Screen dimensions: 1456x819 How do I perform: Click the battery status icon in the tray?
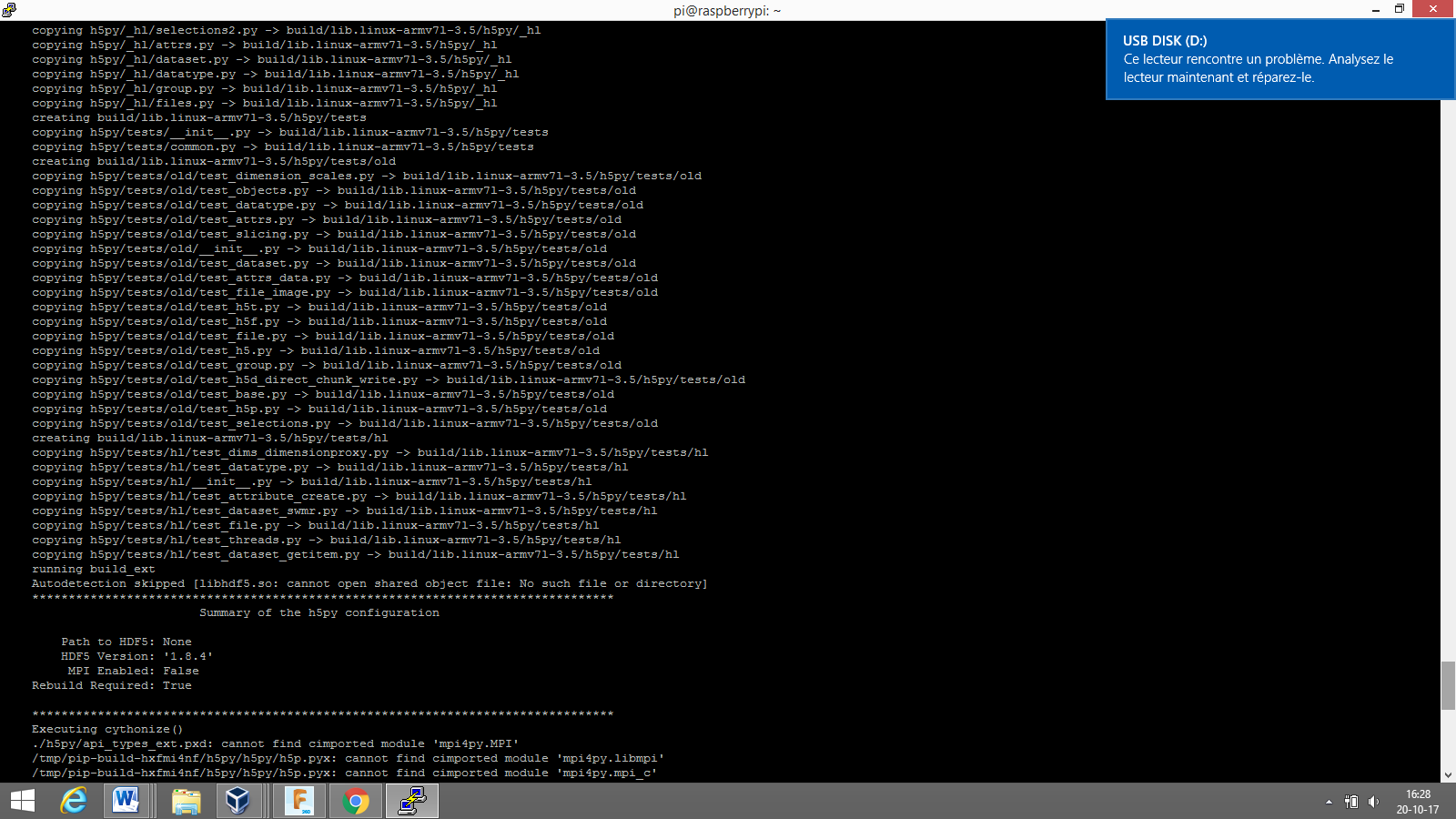[x=1350, y=802]
